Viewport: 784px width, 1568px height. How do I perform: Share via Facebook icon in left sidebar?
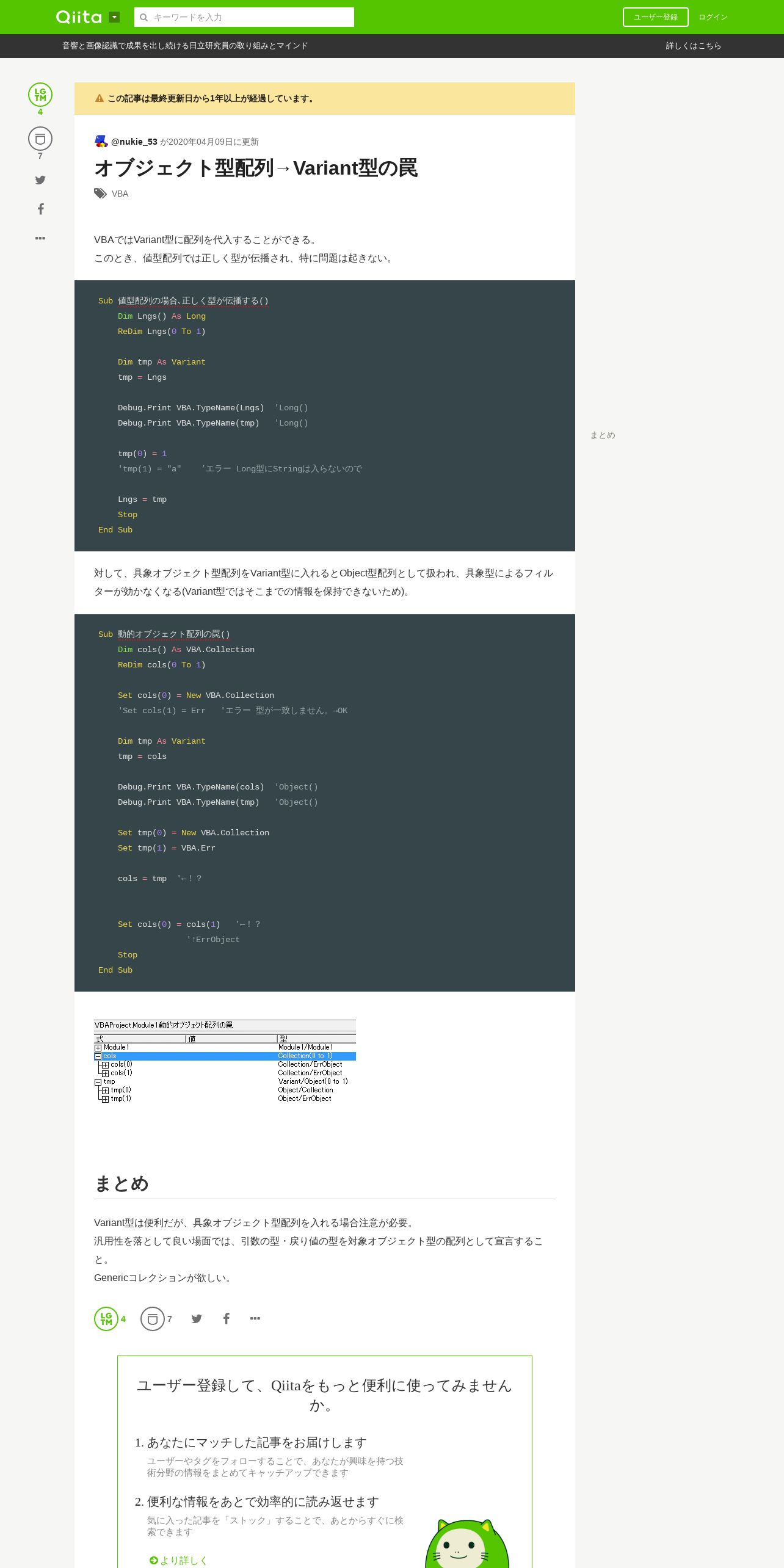tap(40, 209)
